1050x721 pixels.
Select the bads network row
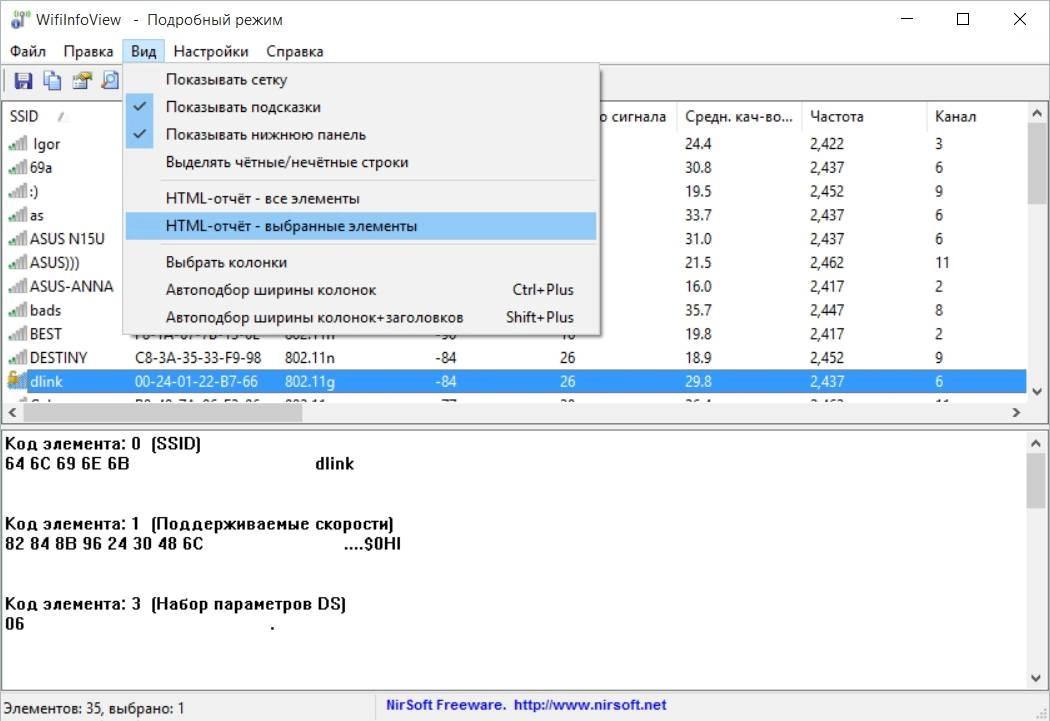point(514,310)
